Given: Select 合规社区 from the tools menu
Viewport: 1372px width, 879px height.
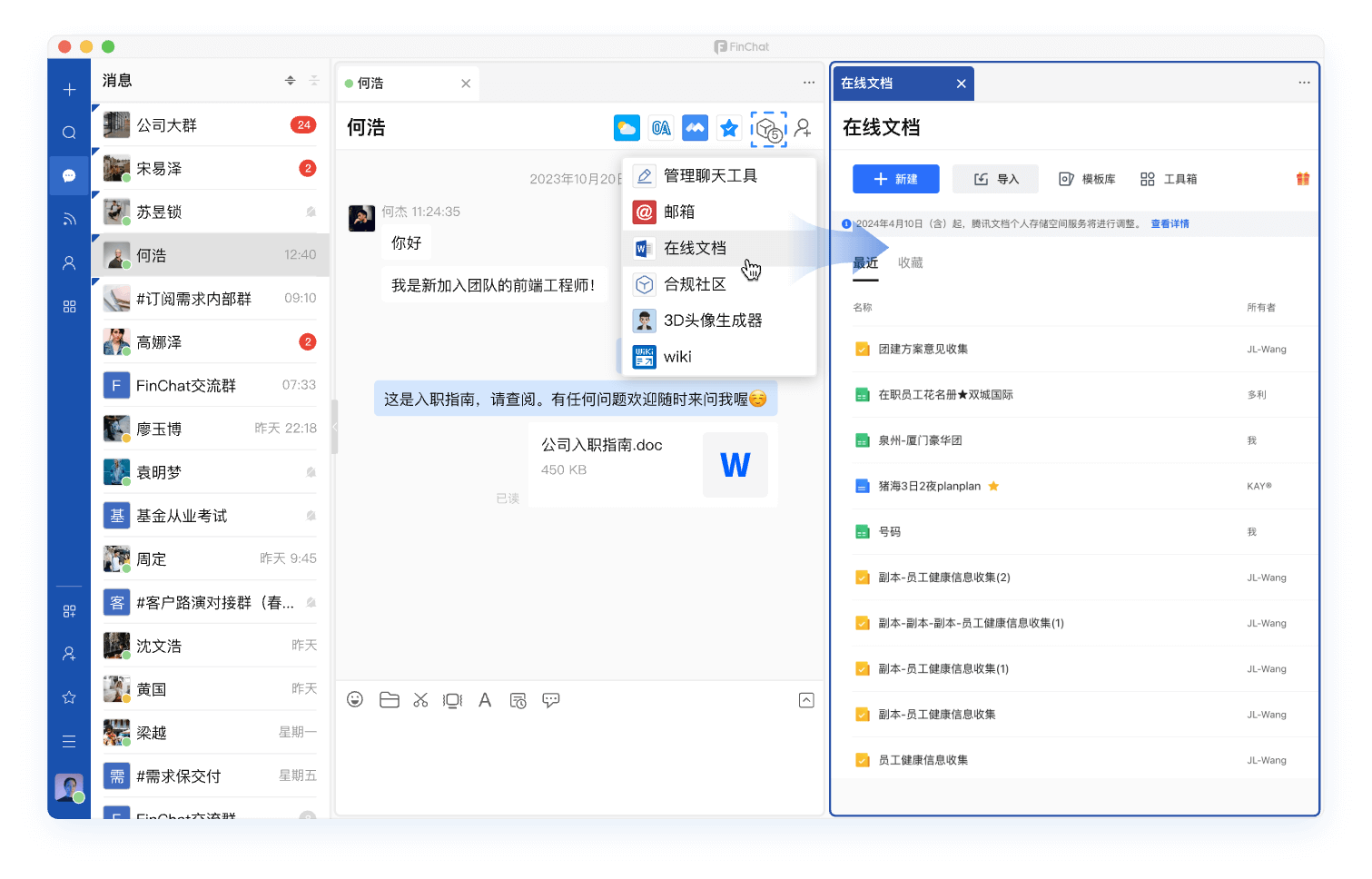Looking at the screenshot, I should coord(695,284).
